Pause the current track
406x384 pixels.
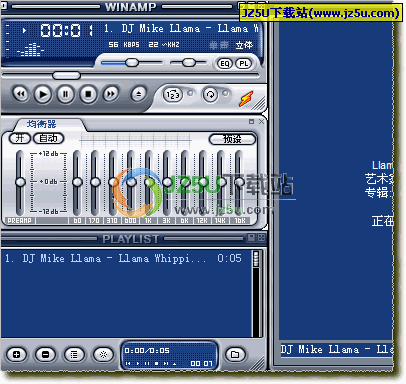tap(66, 94)
